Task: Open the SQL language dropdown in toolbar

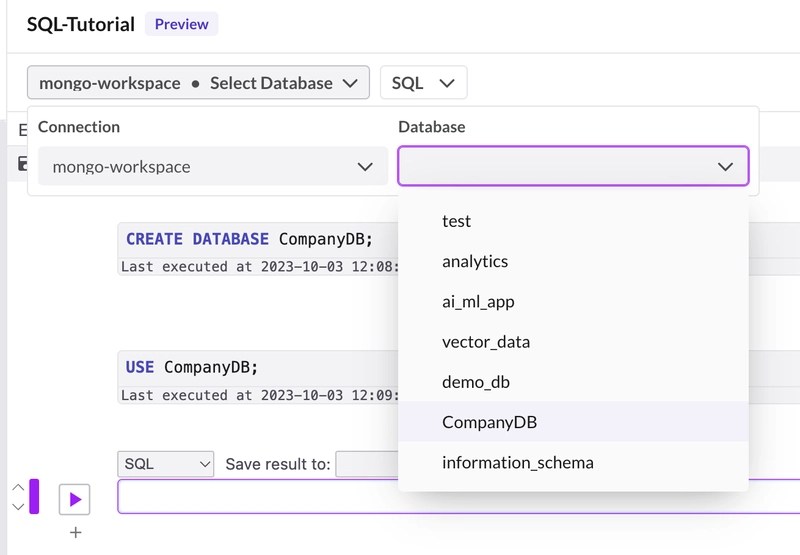Action: (423, 83)
